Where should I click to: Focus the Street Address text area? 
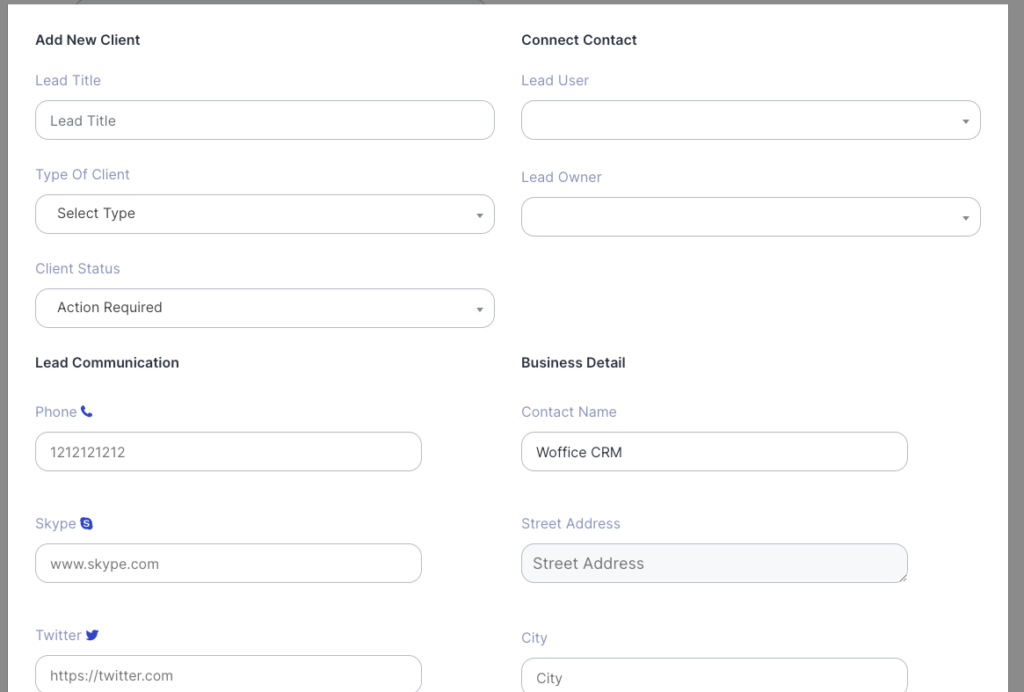pos(714,564)
